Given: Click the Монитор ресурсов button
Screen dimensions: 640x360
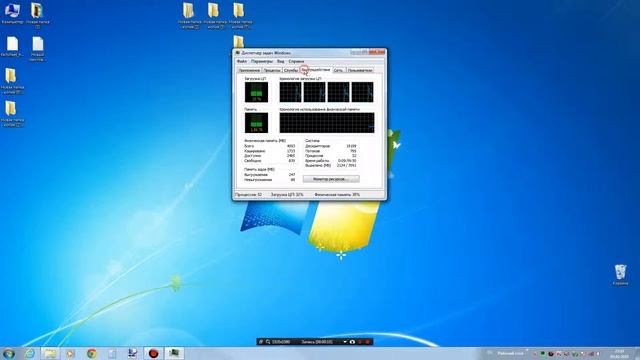Looking at the screenshot, I should 331,179.
